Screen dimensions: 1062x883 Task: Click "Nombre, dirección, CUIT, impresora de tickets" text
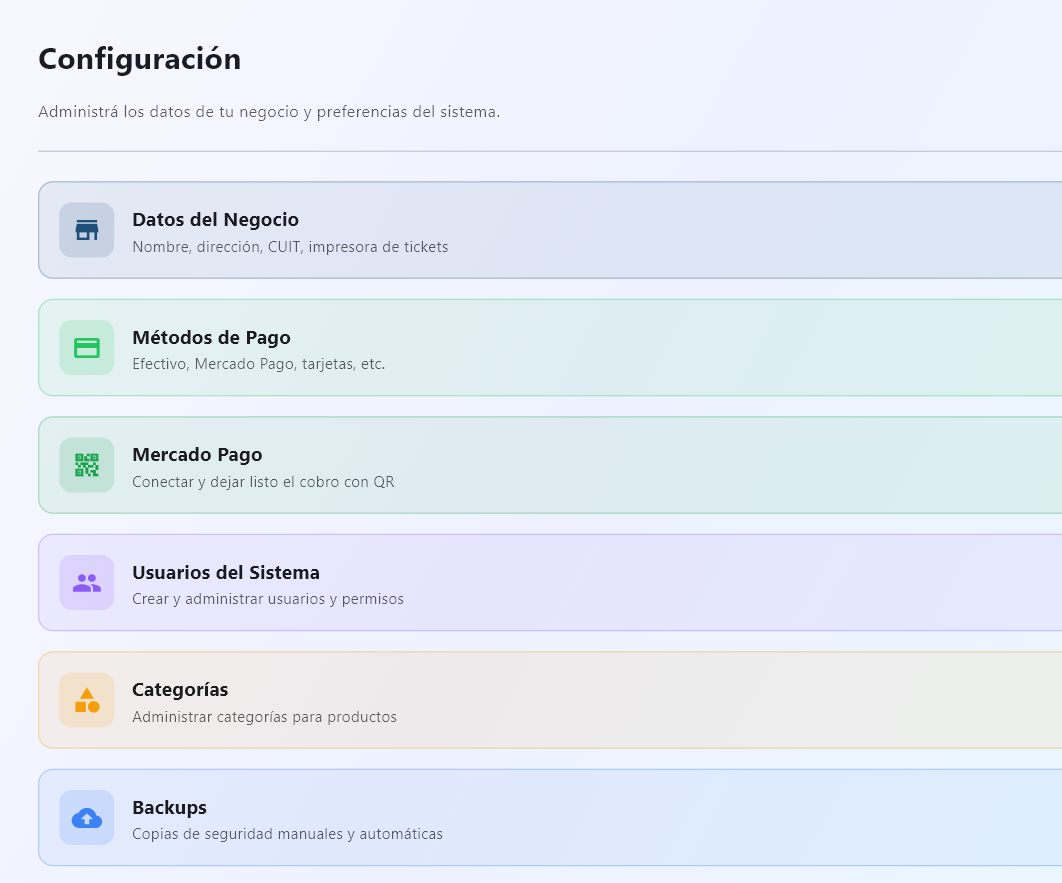pyautogui.click(x=290, y=247)
